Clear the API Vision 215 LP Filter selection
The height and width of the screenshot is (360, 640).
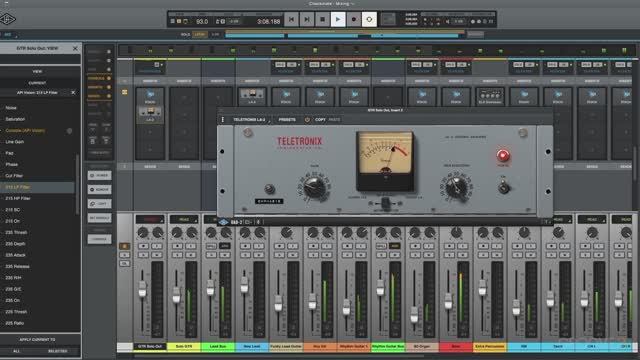[x=73, y=93]
